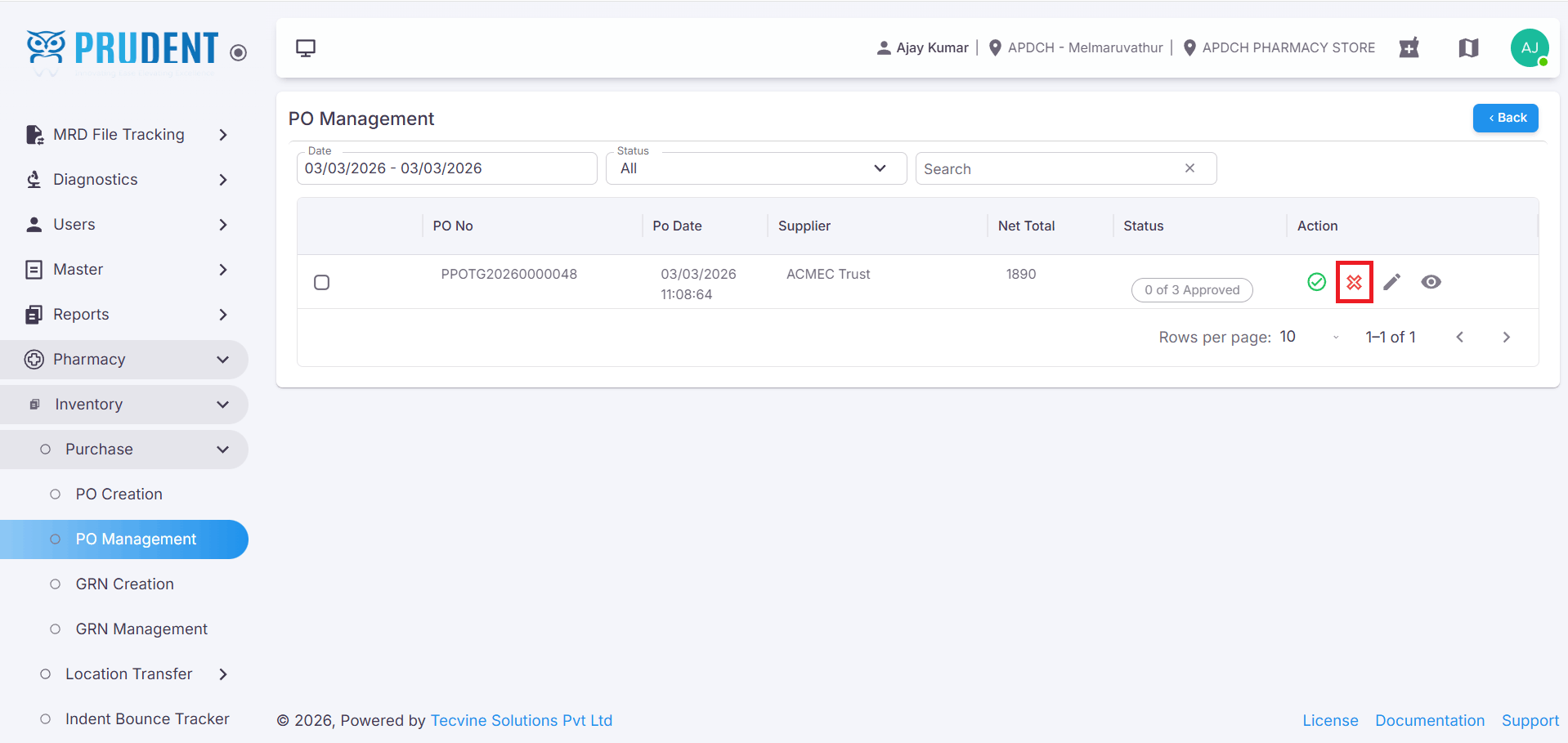
Task: Expand Diagnostics menu chevron
Action: (223, 180)
